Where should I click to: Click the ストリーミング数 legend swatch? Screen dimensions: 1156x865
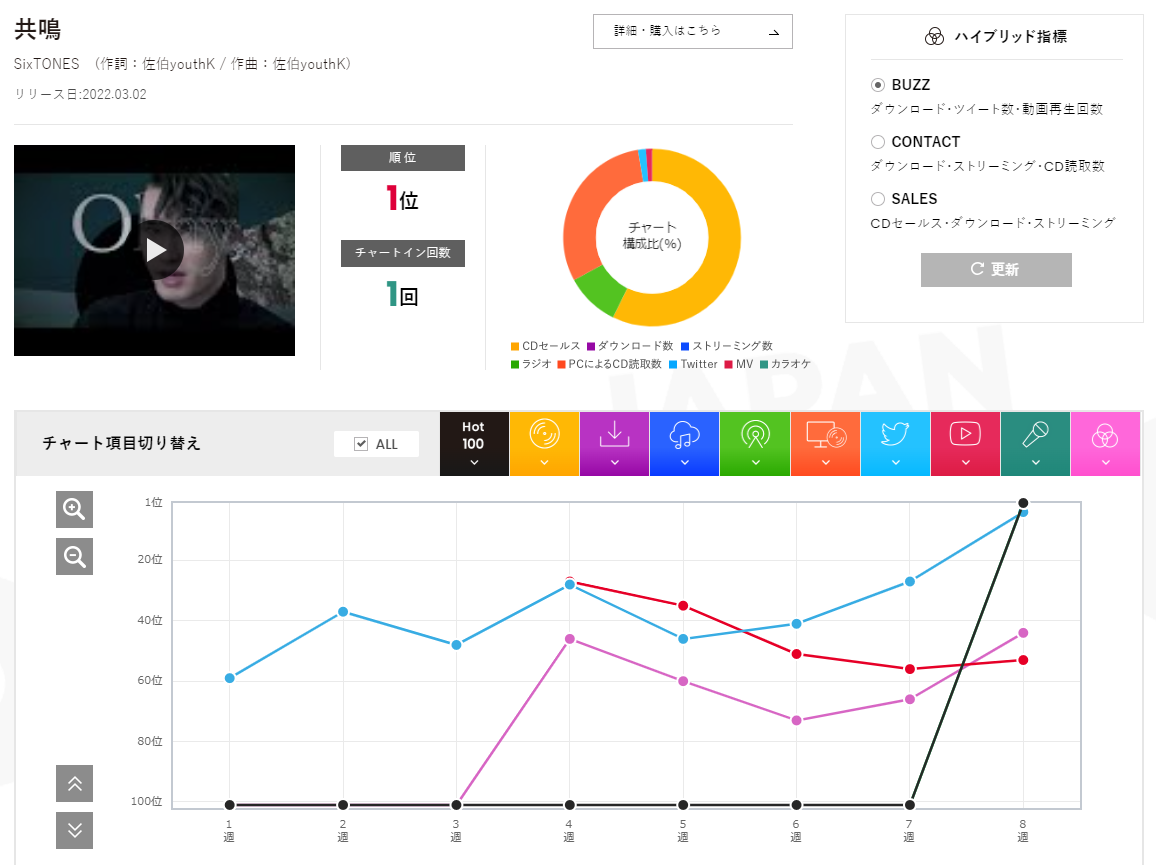pyautogui.click(x=685, y=347)
